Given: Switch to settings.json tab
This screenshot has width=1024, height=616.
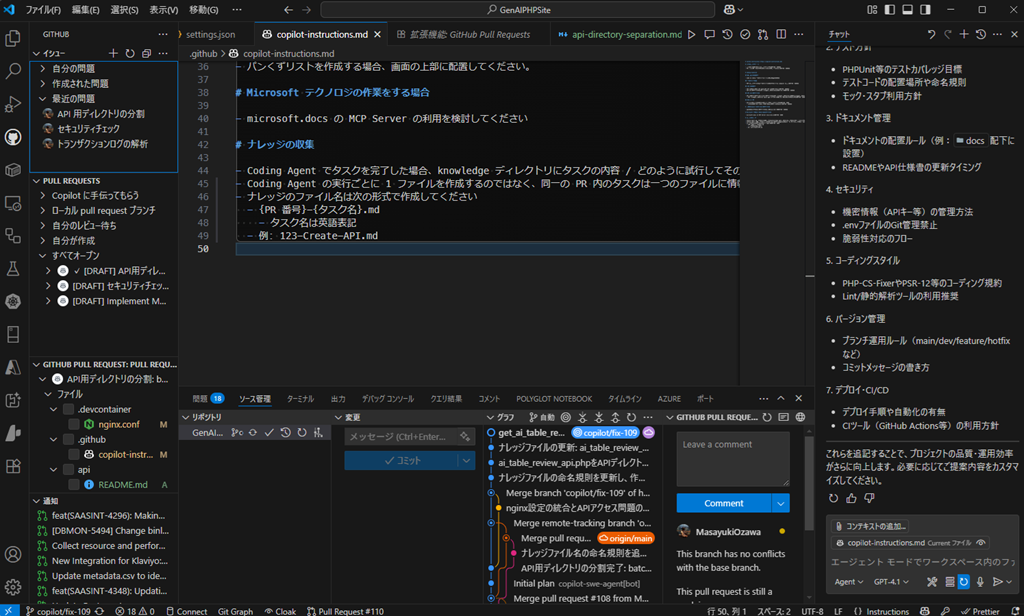Looking at the screenshot, I should point(210,35).
